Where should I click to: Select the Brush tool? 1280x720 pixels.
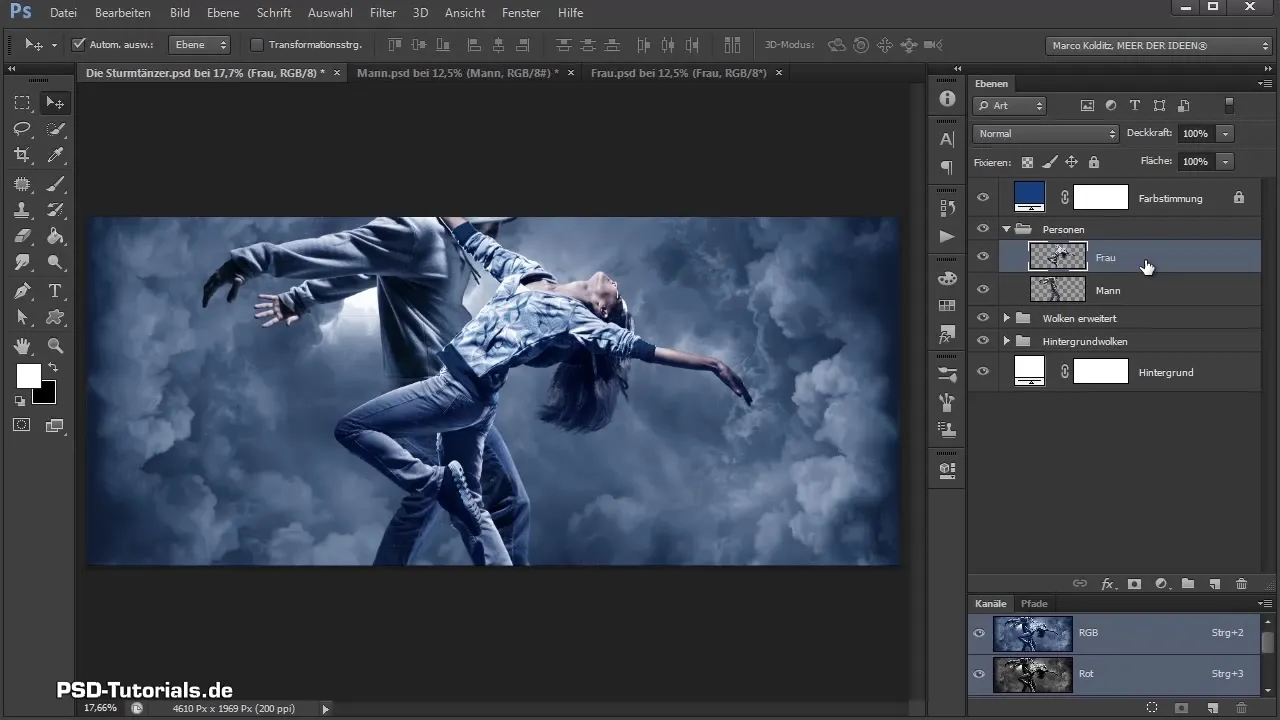click(x=56, y=183)
